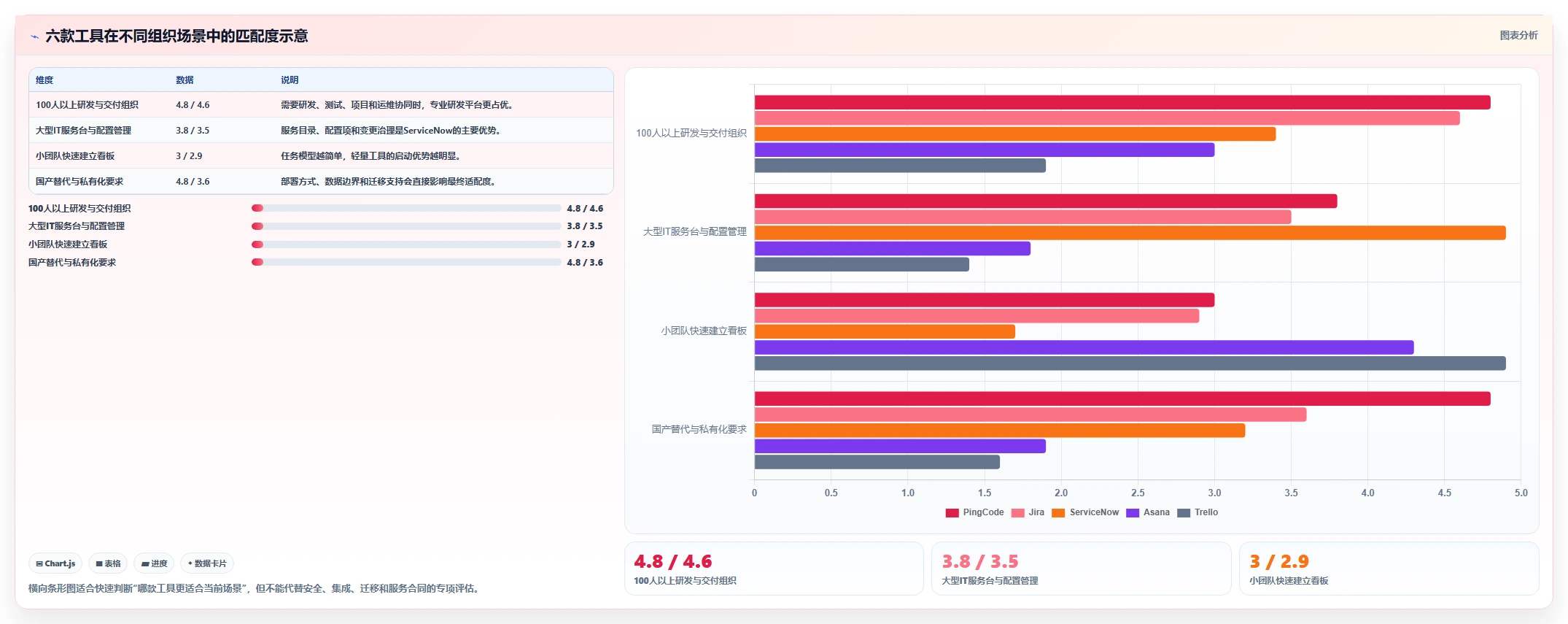Click the chart y-axis label 大型IT服务台与配置管理
1568x624 pixels.
(x=695, y=232)
